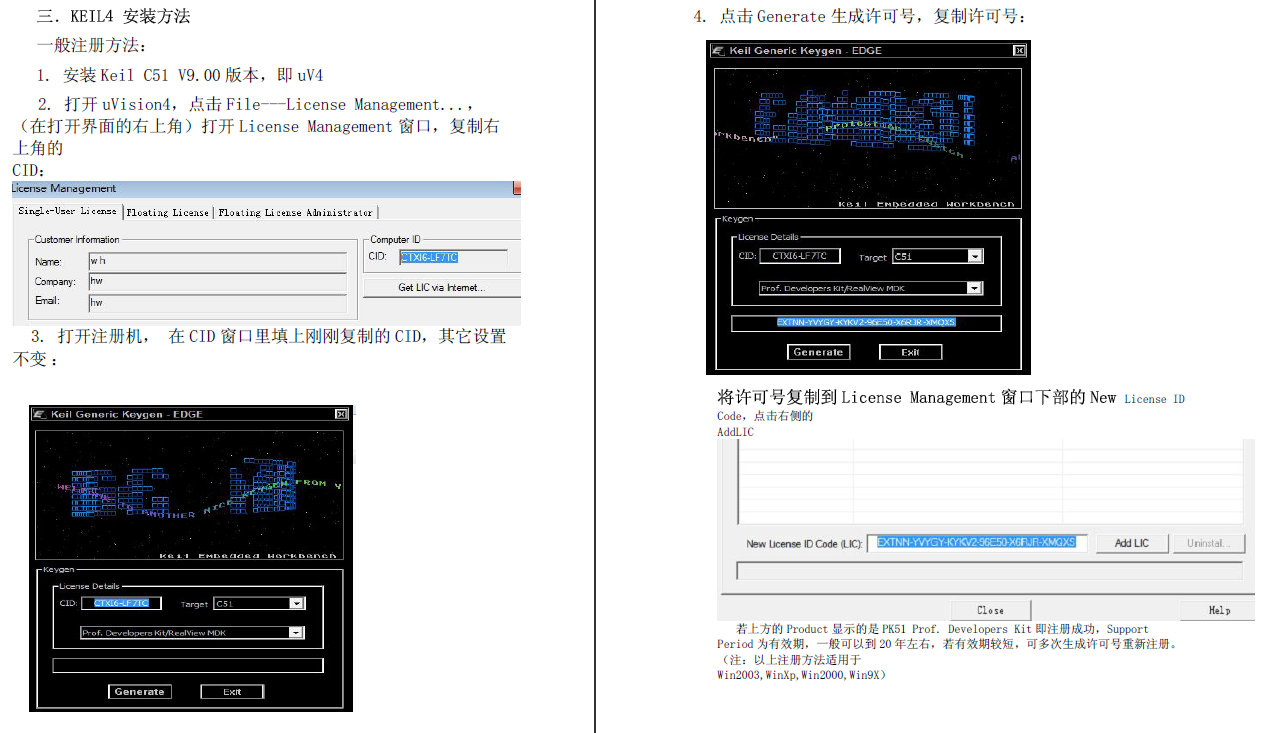The height and width of the screenshot is (733, 1262).
Task: Click the CID field in the step 4 keygen
Action: [800, 256]
